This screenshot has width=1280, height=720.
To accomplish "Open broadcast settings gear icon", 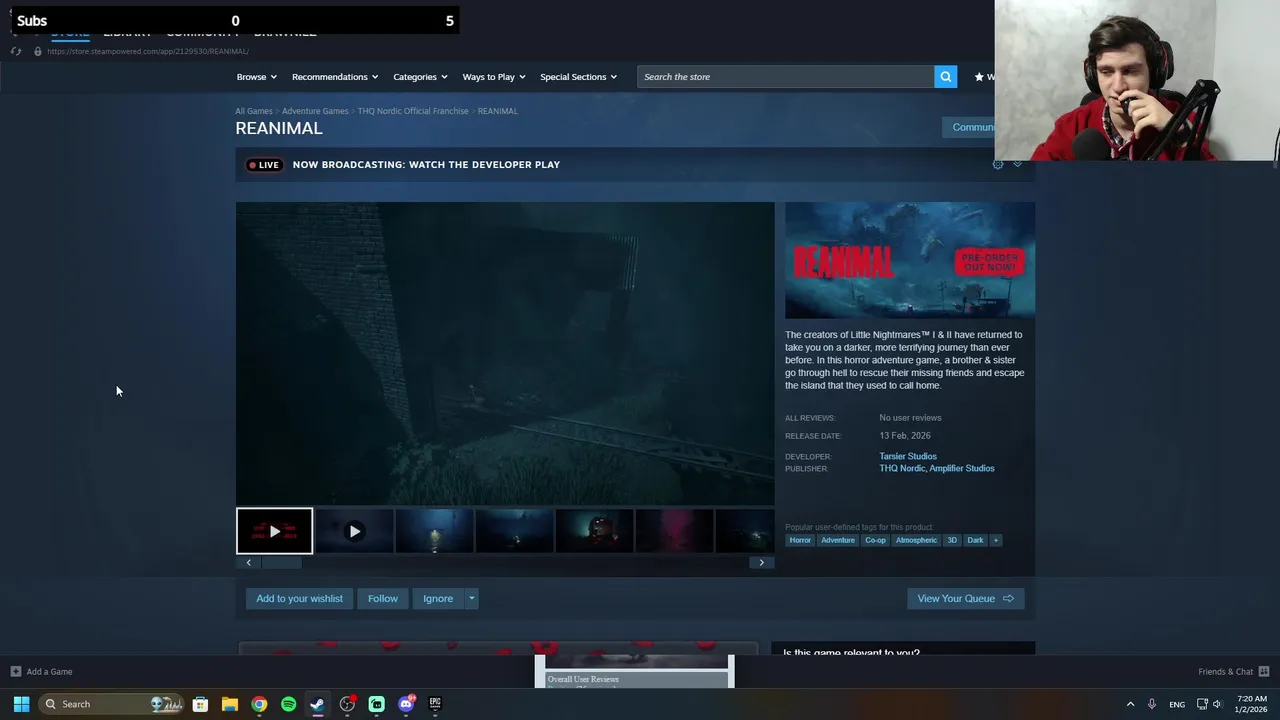I will pos(997,164).
